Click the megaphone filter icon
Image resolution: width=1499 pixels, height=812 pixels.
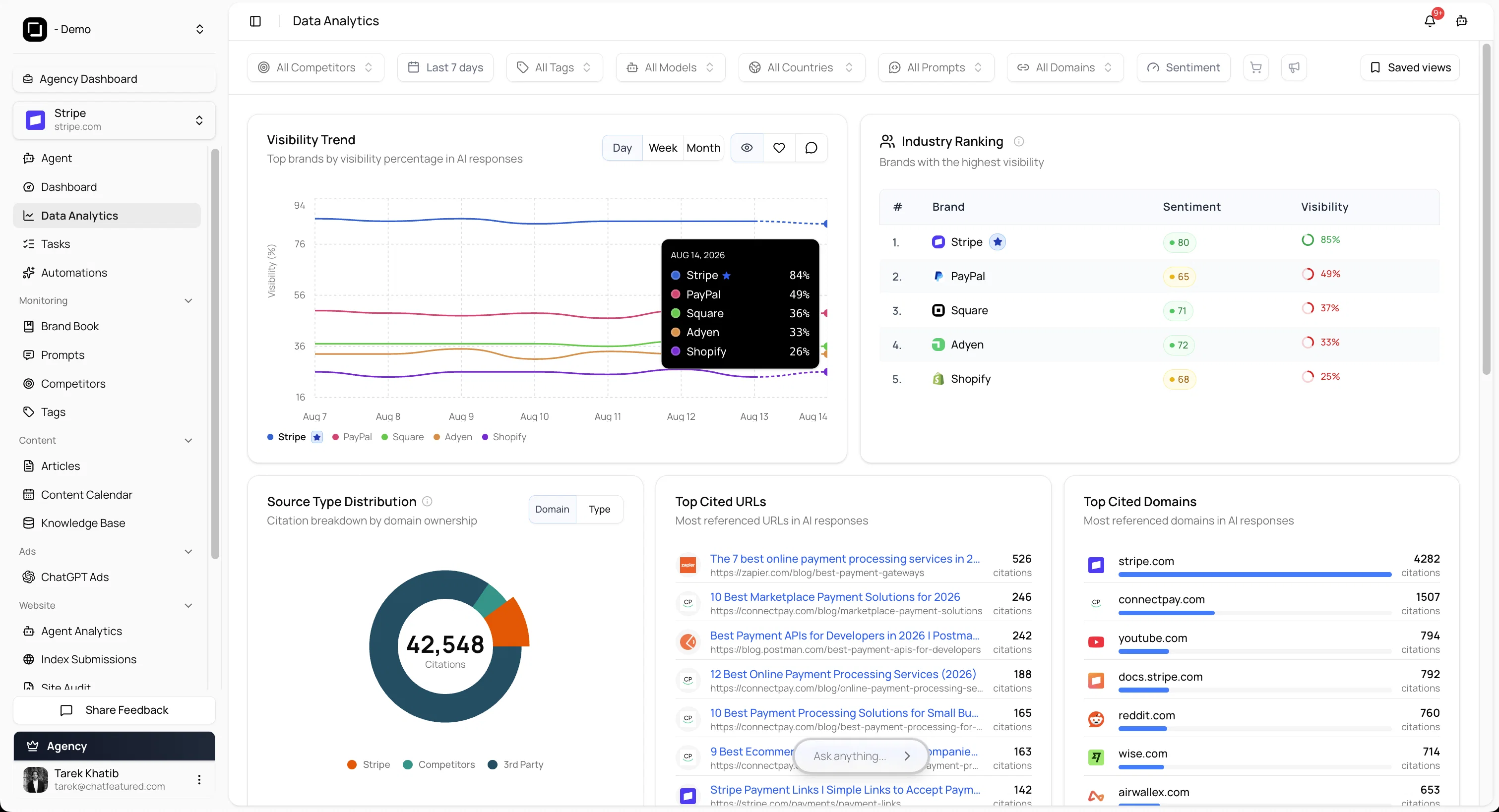(1294, 67)
